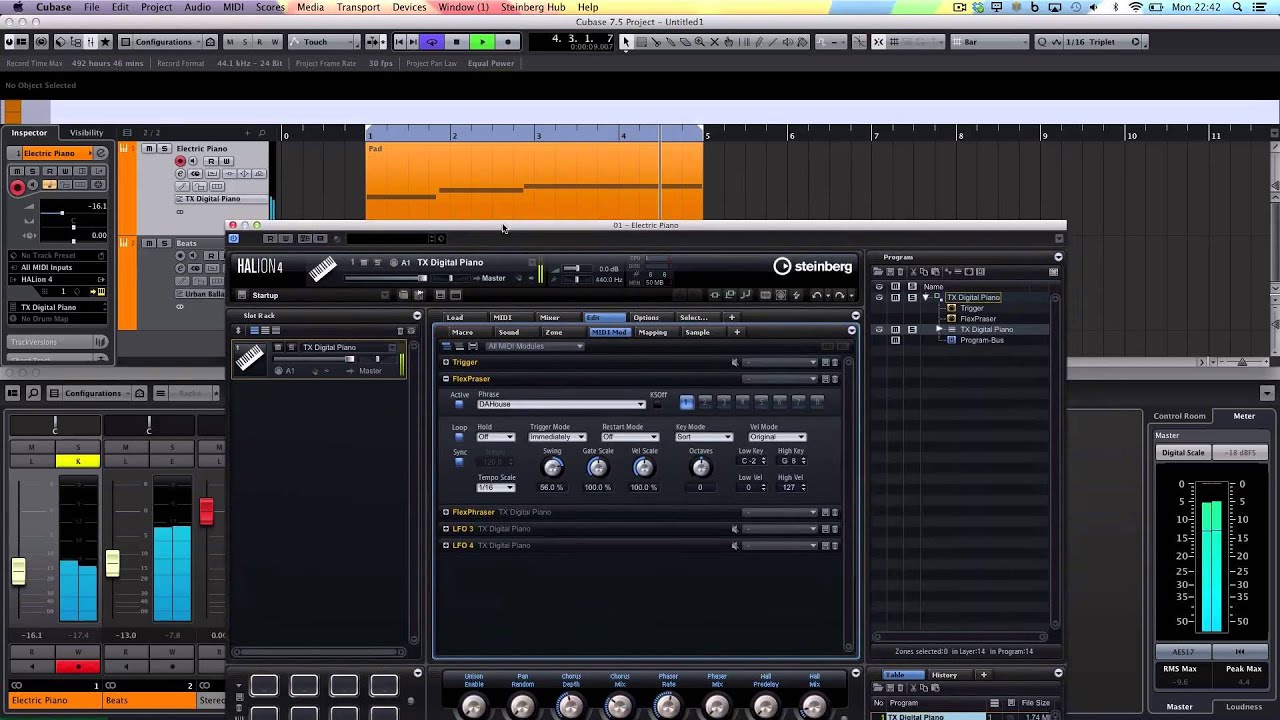Stop the transport
1280x720 pixels.
(x=457, y=42)
